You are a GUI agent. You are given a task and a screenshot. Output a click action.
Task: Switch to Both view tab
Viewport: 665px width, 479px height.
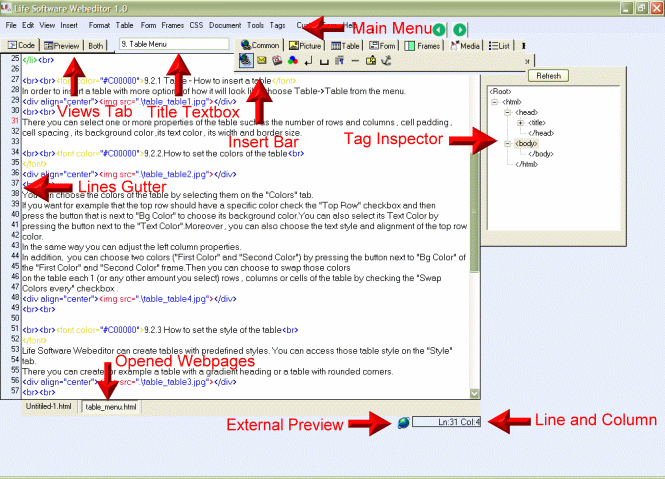coord(96,45)
